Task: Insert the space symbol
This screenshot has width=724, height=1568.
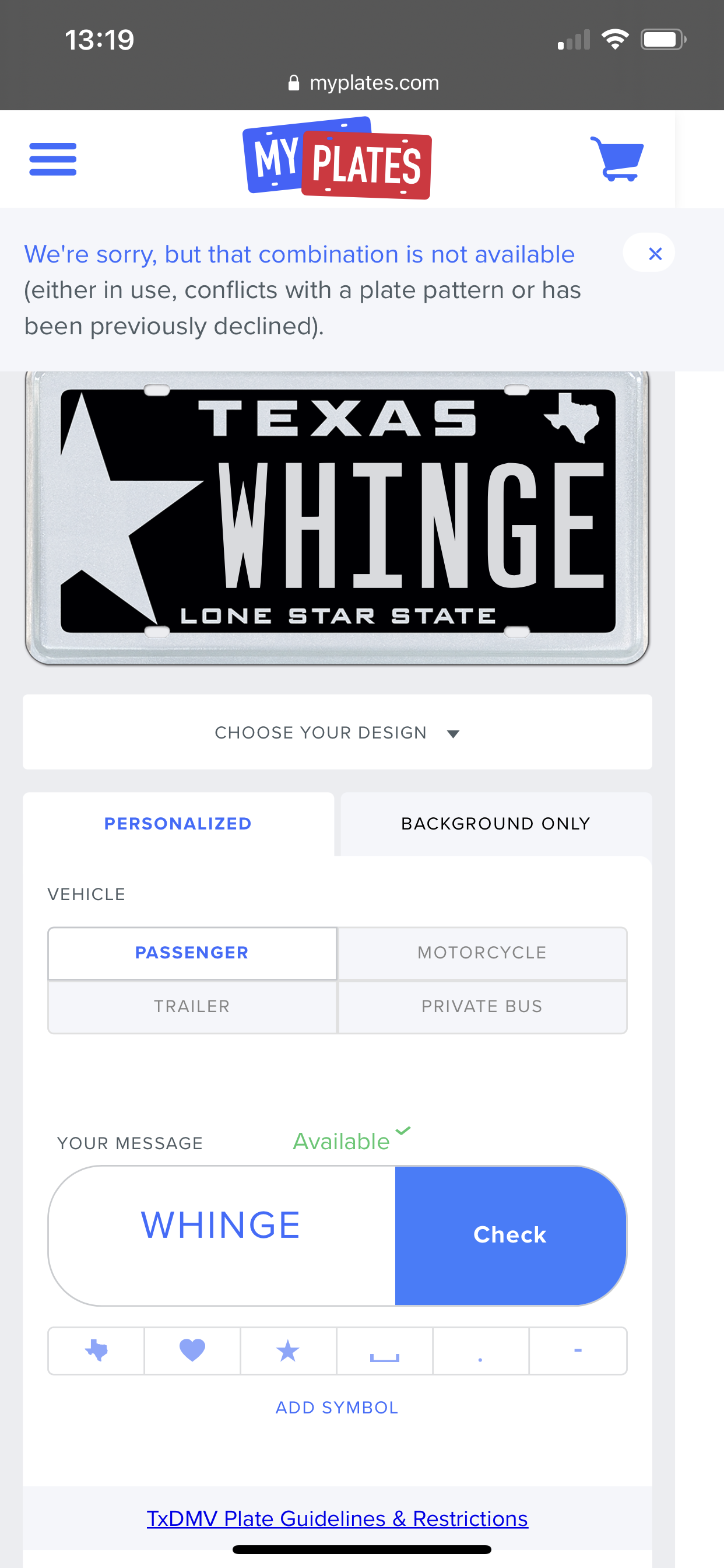Action: (385, 1350)
